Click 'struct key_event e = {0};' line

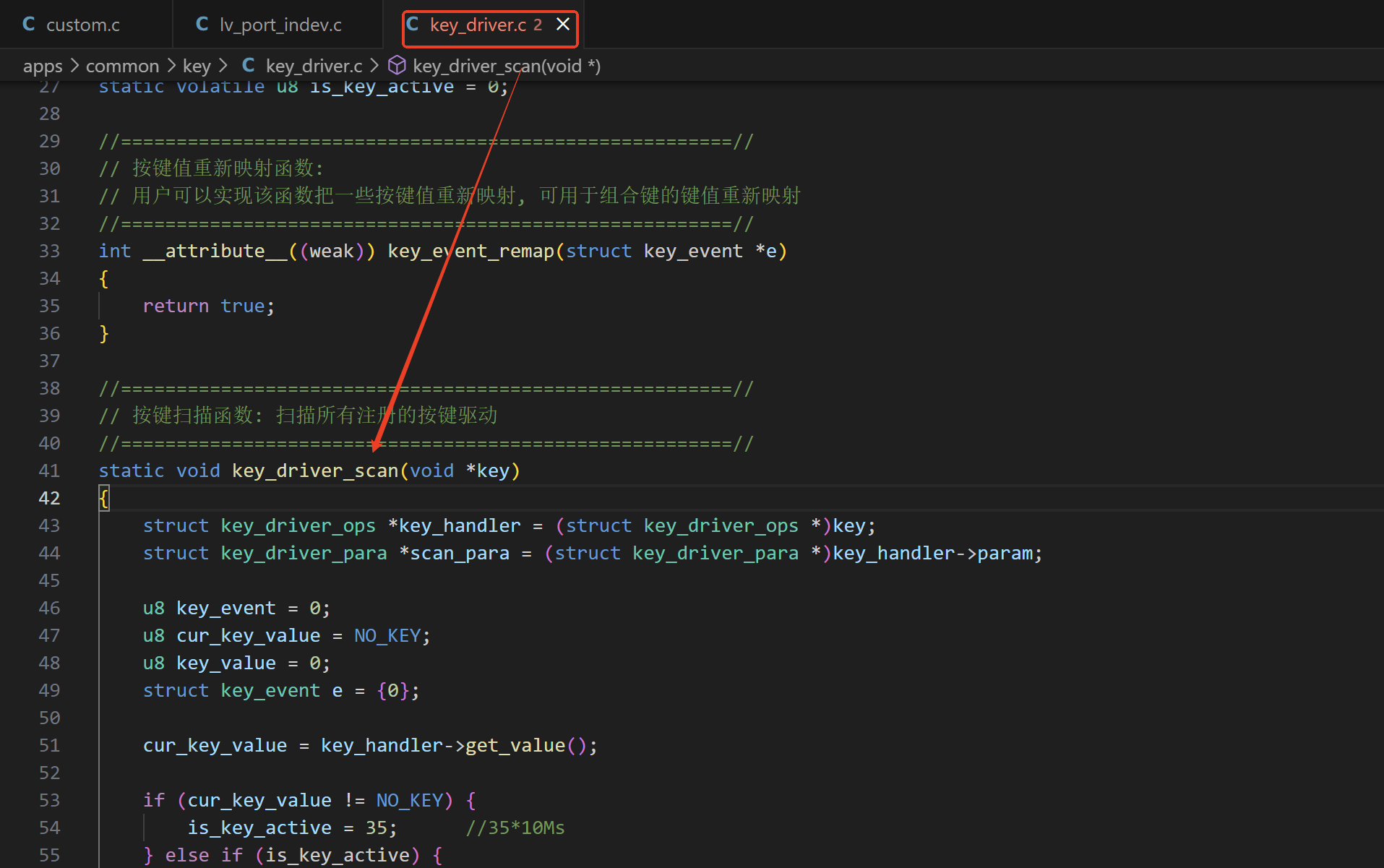[x=281, y=690]
